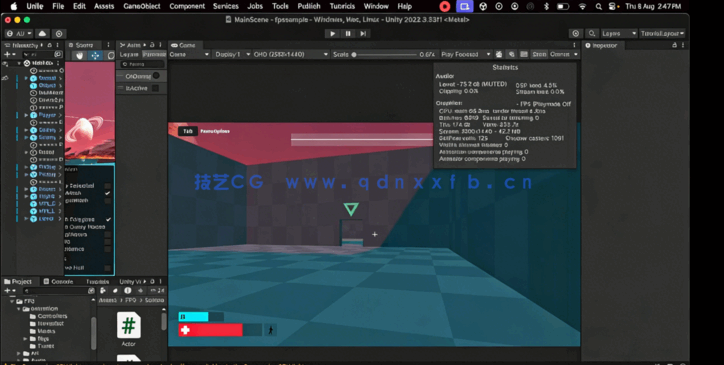This screenshot has height=365, width=724.
Task: Open the Game view mode dropdown
Action: point(189,55)
